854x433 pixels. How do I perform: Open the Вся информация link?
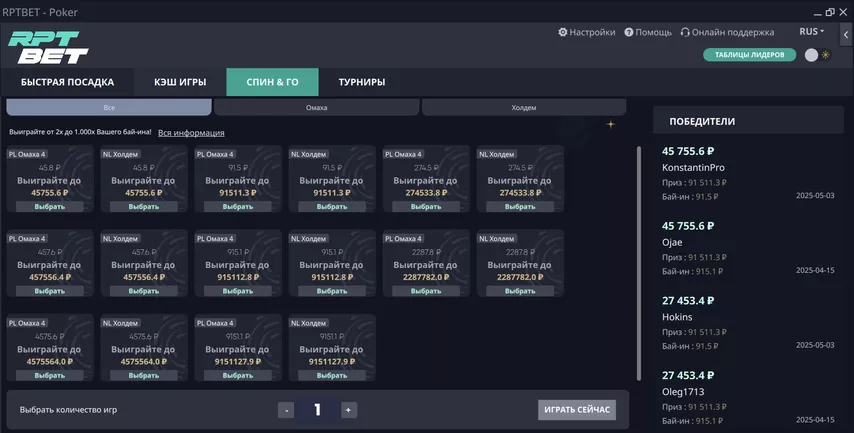191,132
